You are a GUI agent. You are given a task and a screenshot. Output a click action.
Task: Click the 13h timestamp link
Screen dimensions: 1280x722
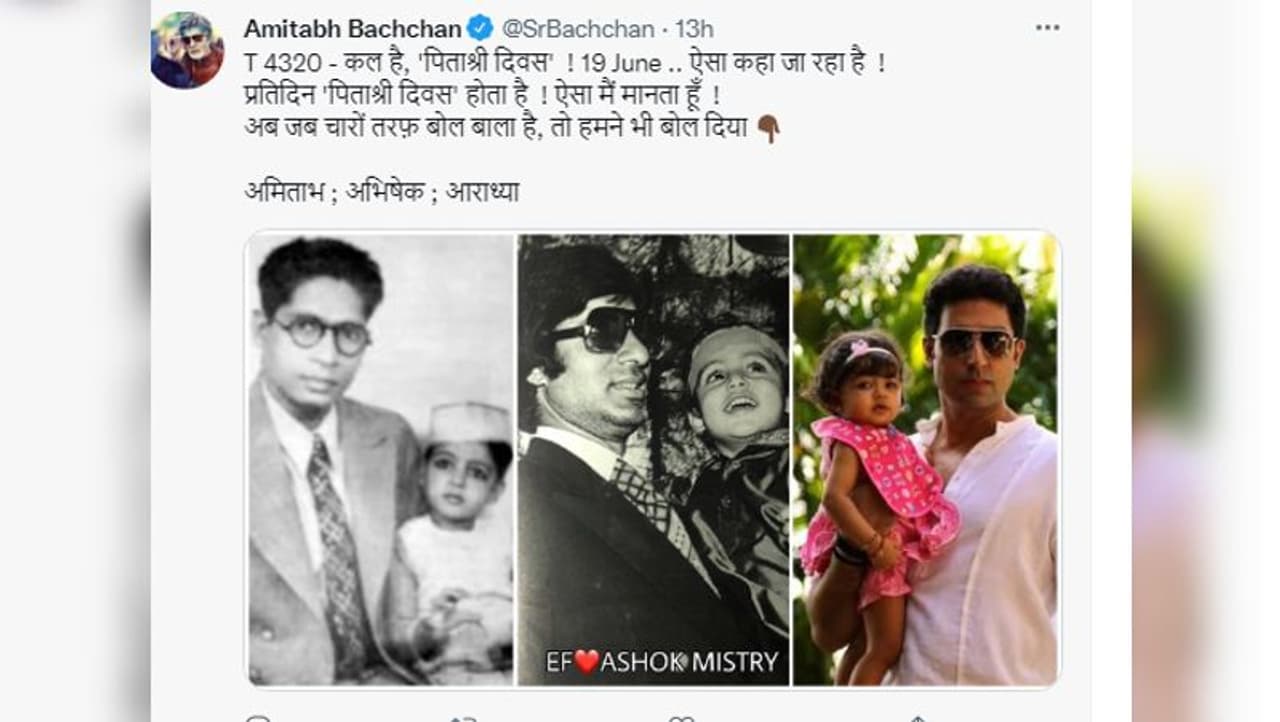pos(694,29)
